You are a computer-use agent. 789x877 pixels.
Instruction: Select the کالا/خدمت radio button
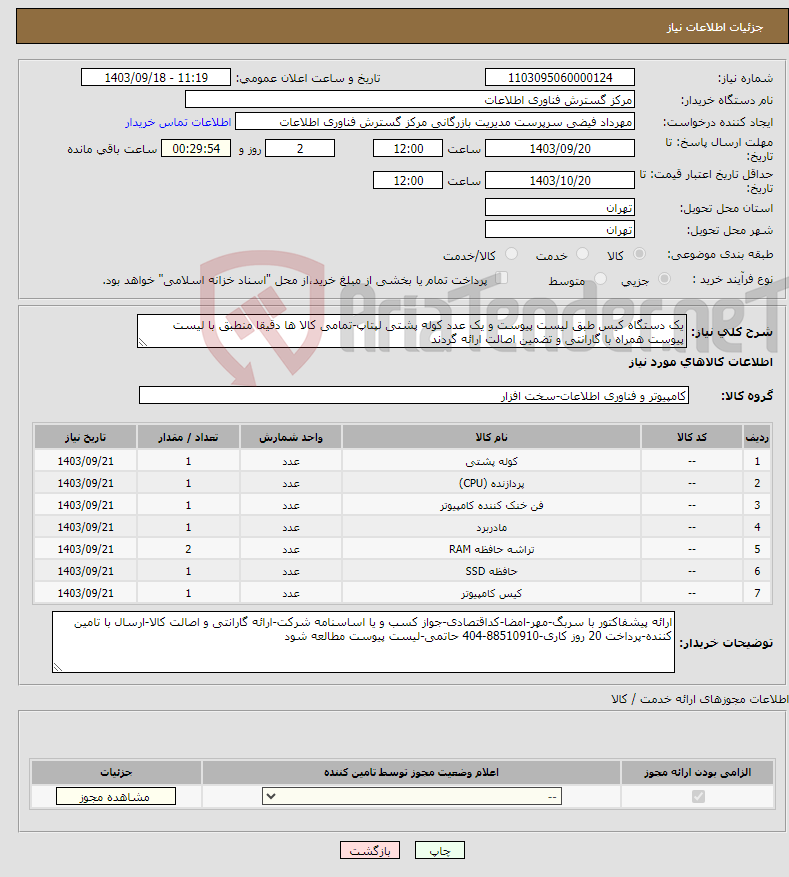tap(511, 254)
